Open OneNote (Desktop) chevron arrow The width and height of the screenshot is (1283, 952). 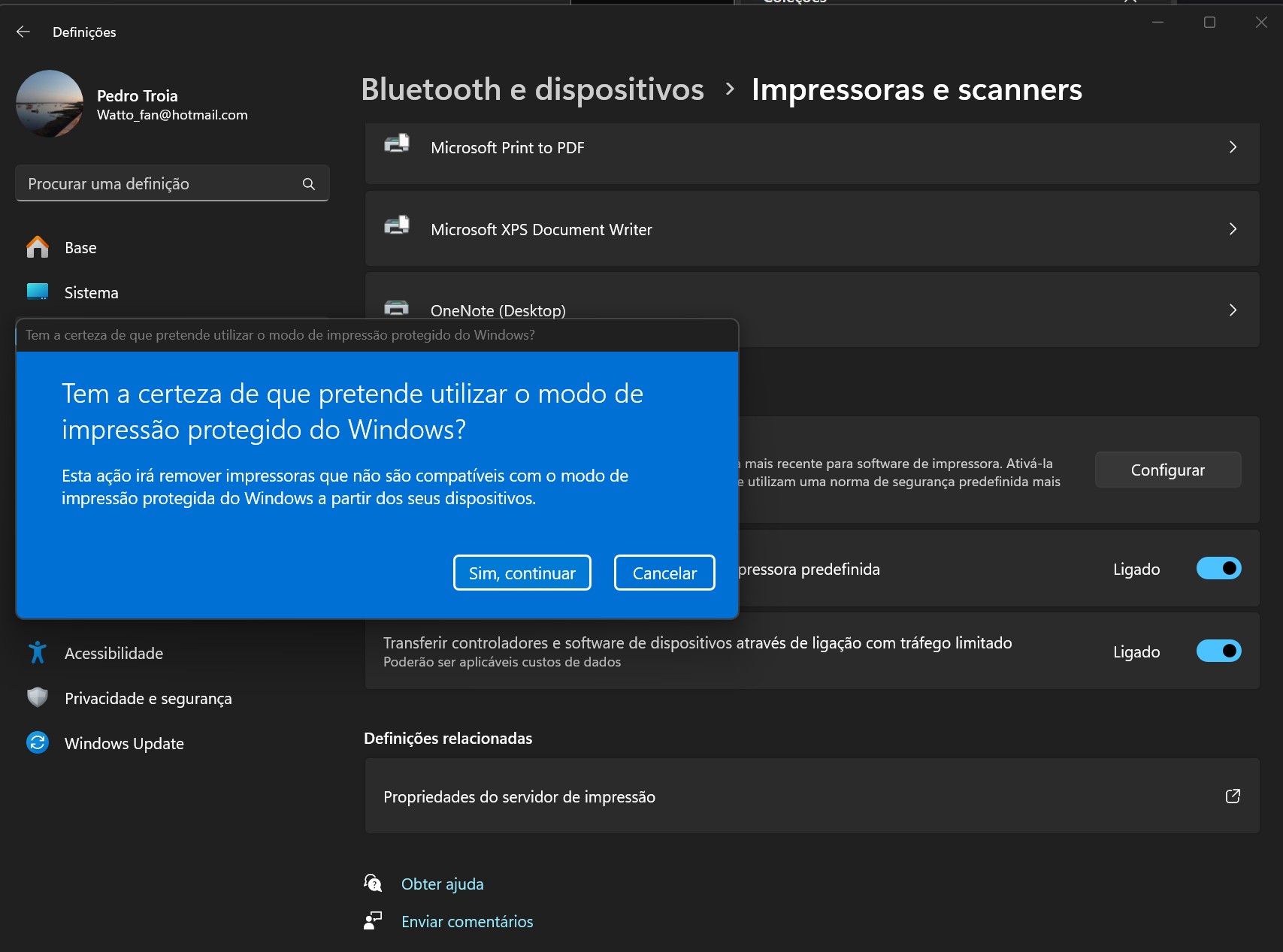(x=1232, y=310)
